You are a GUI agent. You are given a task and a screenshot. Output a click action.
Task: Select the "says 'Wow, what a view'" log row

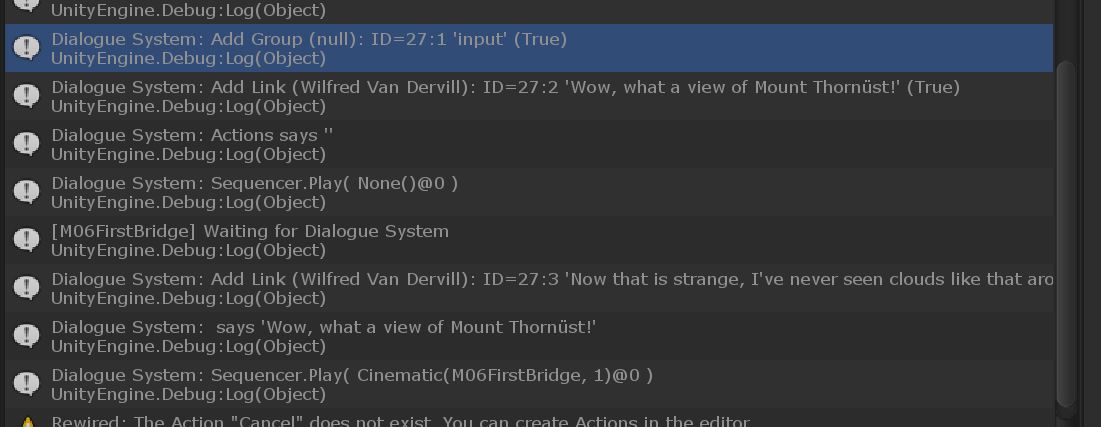tap(529, 336)
